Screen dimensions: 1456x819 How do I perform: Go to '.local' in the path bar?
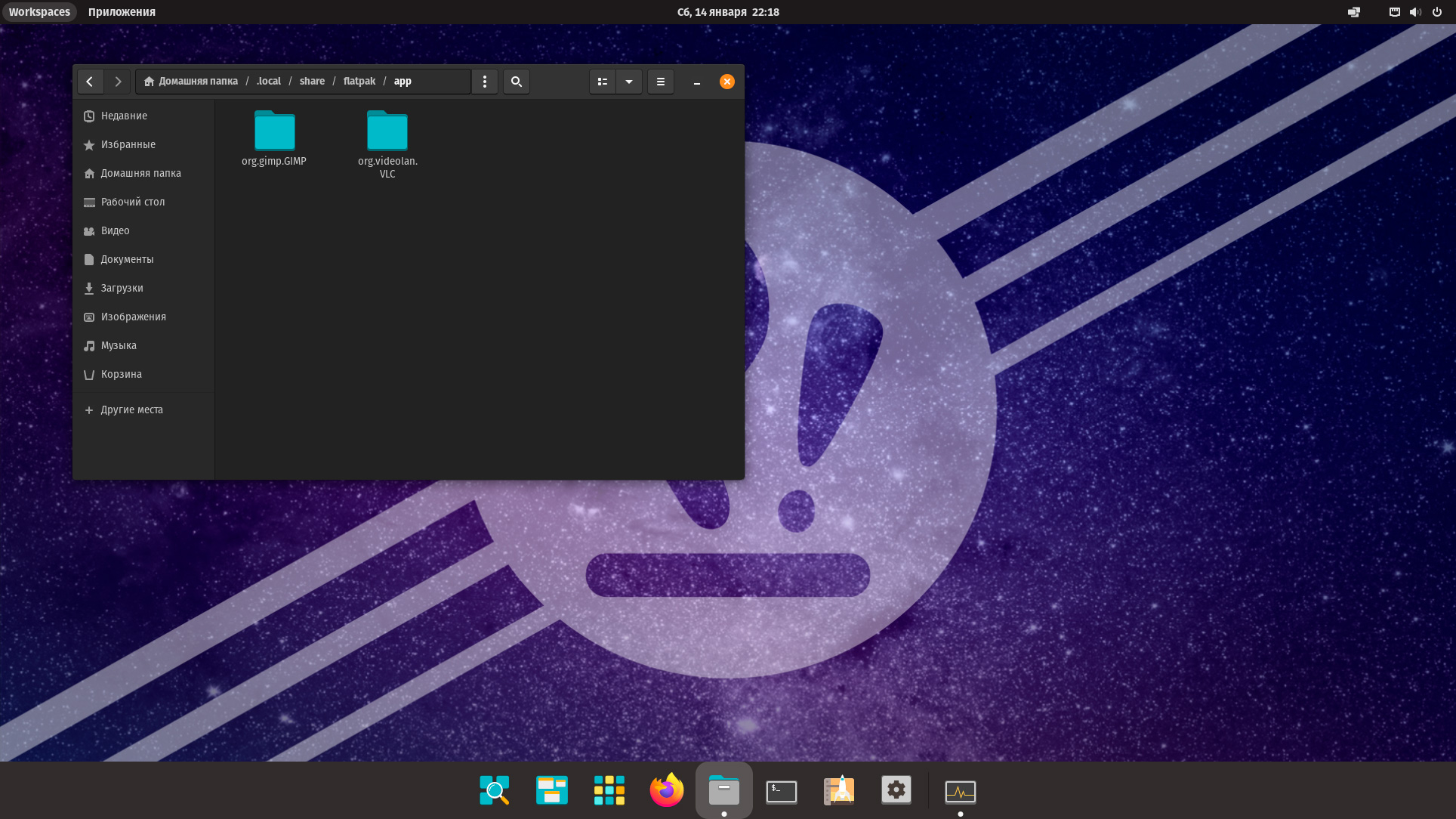268,82
